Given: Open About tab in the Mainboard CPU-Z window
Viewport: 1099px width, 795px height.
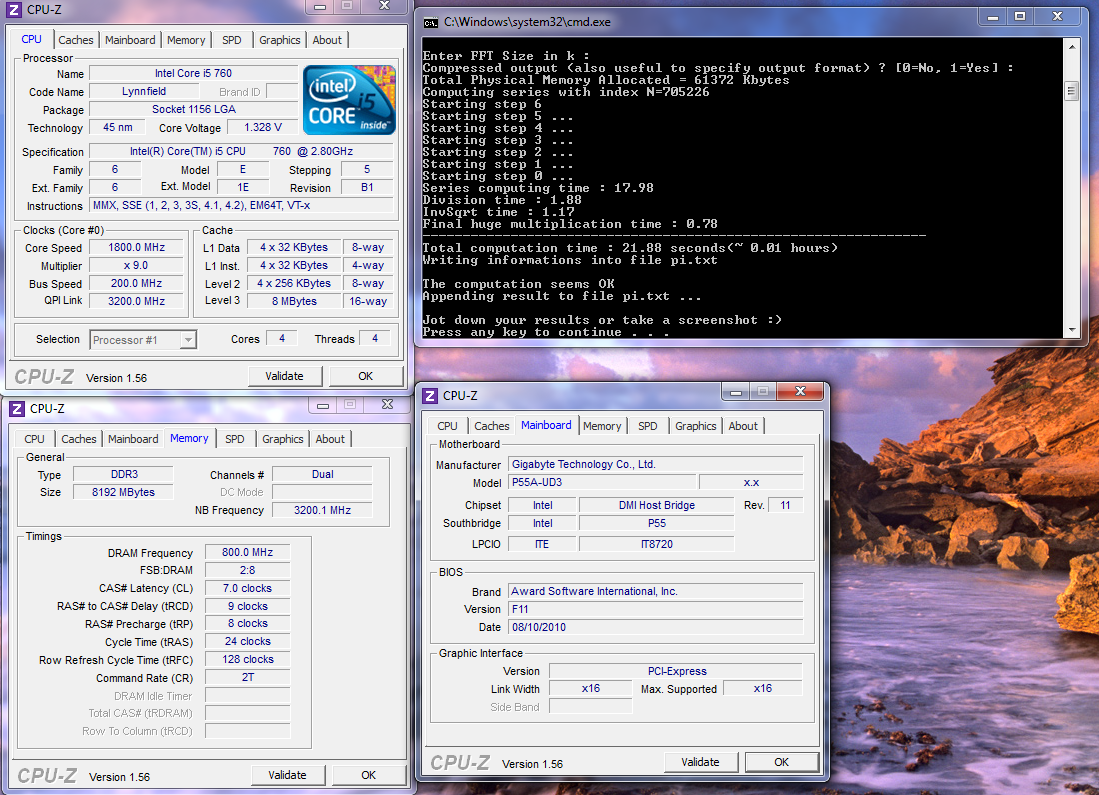Looking at the screenshot, I should (743, 426).
